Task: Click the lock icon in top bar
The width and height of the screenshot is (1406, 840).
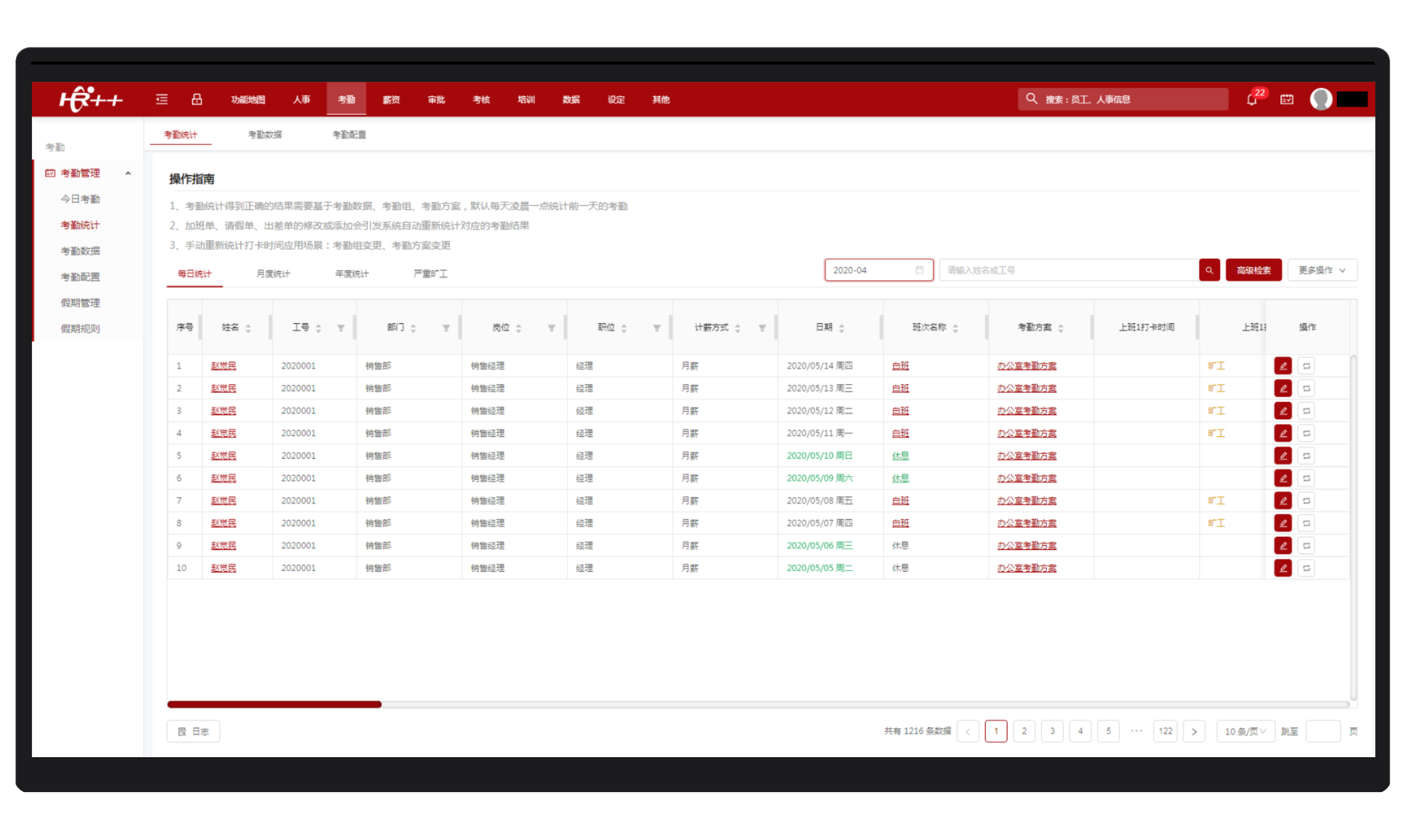Action: click(x=197, y=100)
